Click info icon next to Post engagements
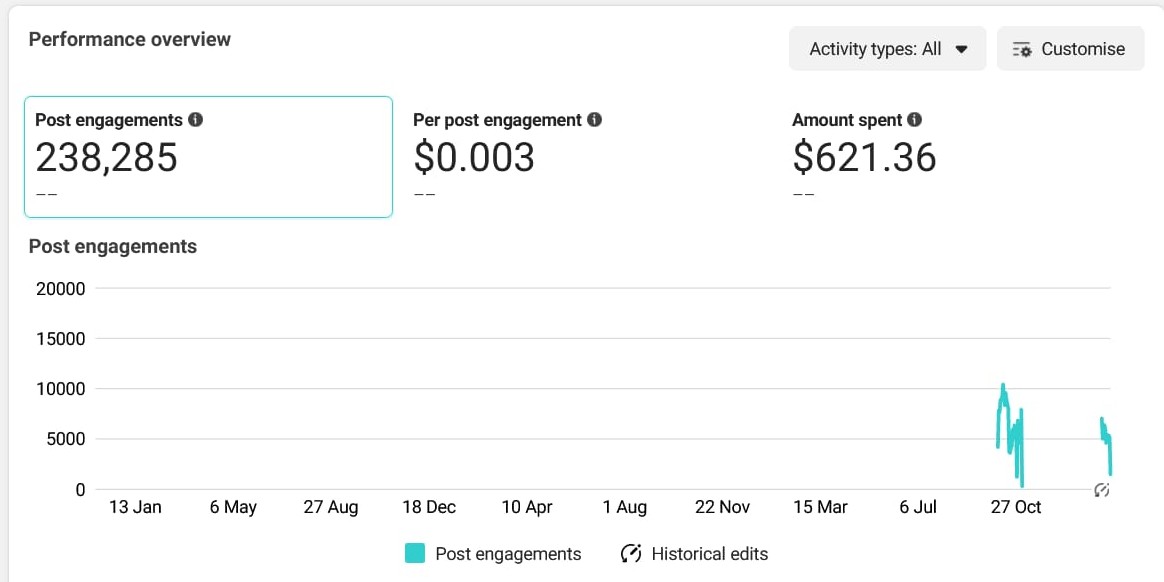 [195, 120]
